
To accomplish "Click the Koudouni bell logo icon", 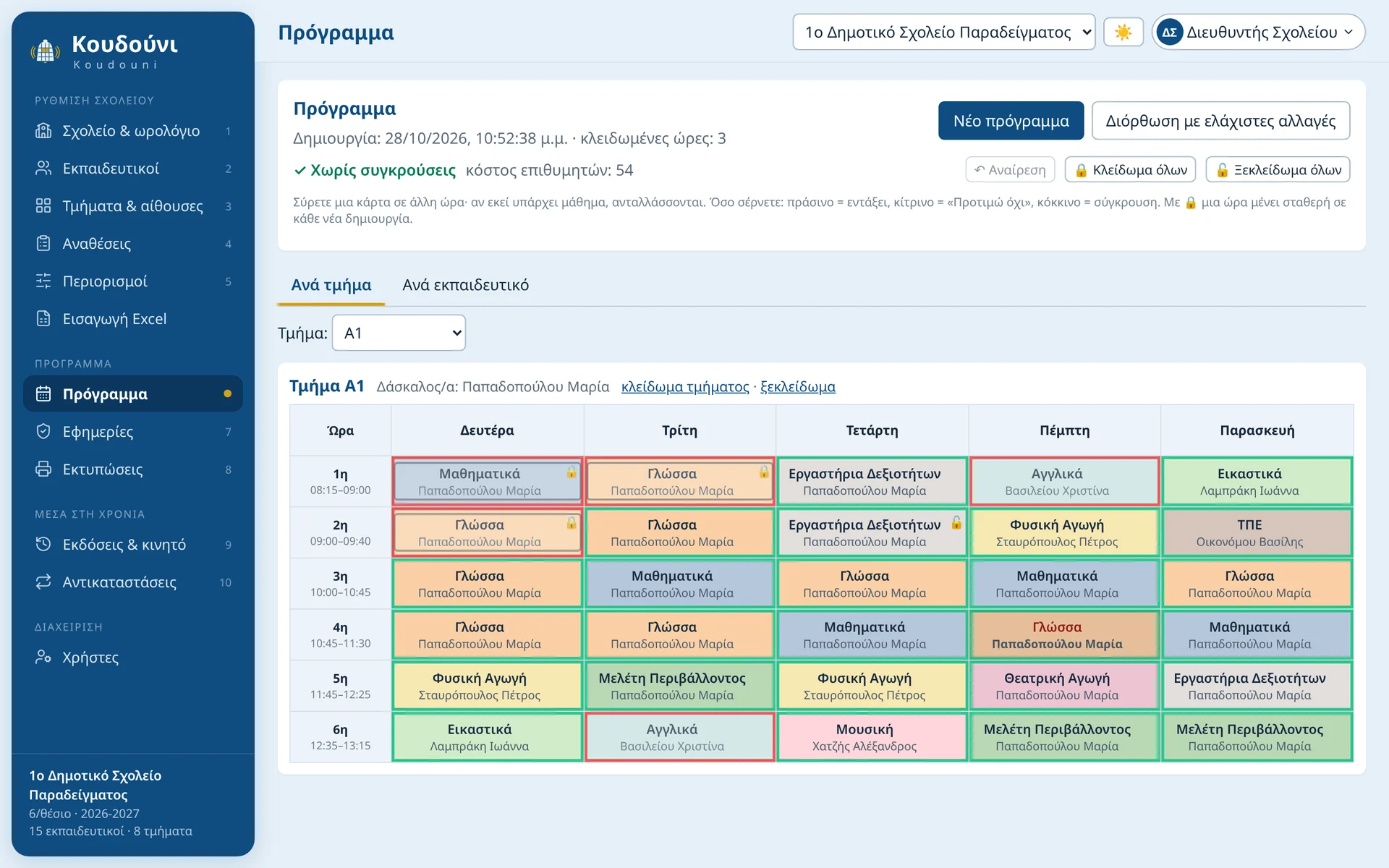I will [x=46, y=51].
